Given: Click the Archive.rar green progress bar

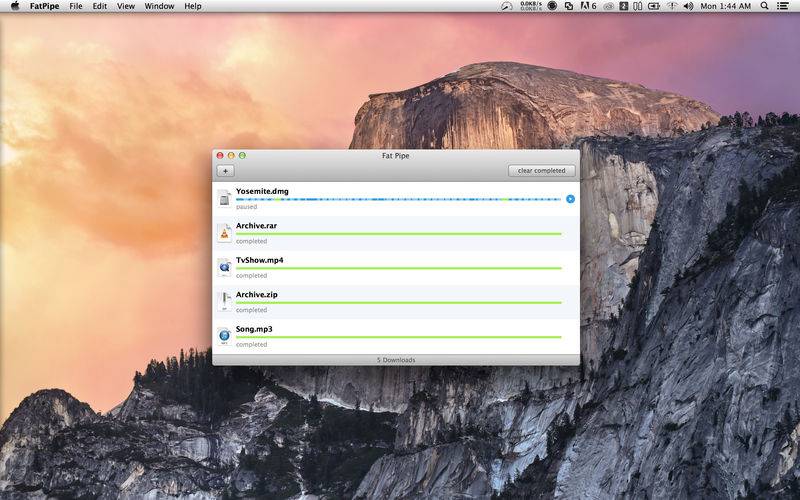Looking at the screenshot, I should point(398,234).
